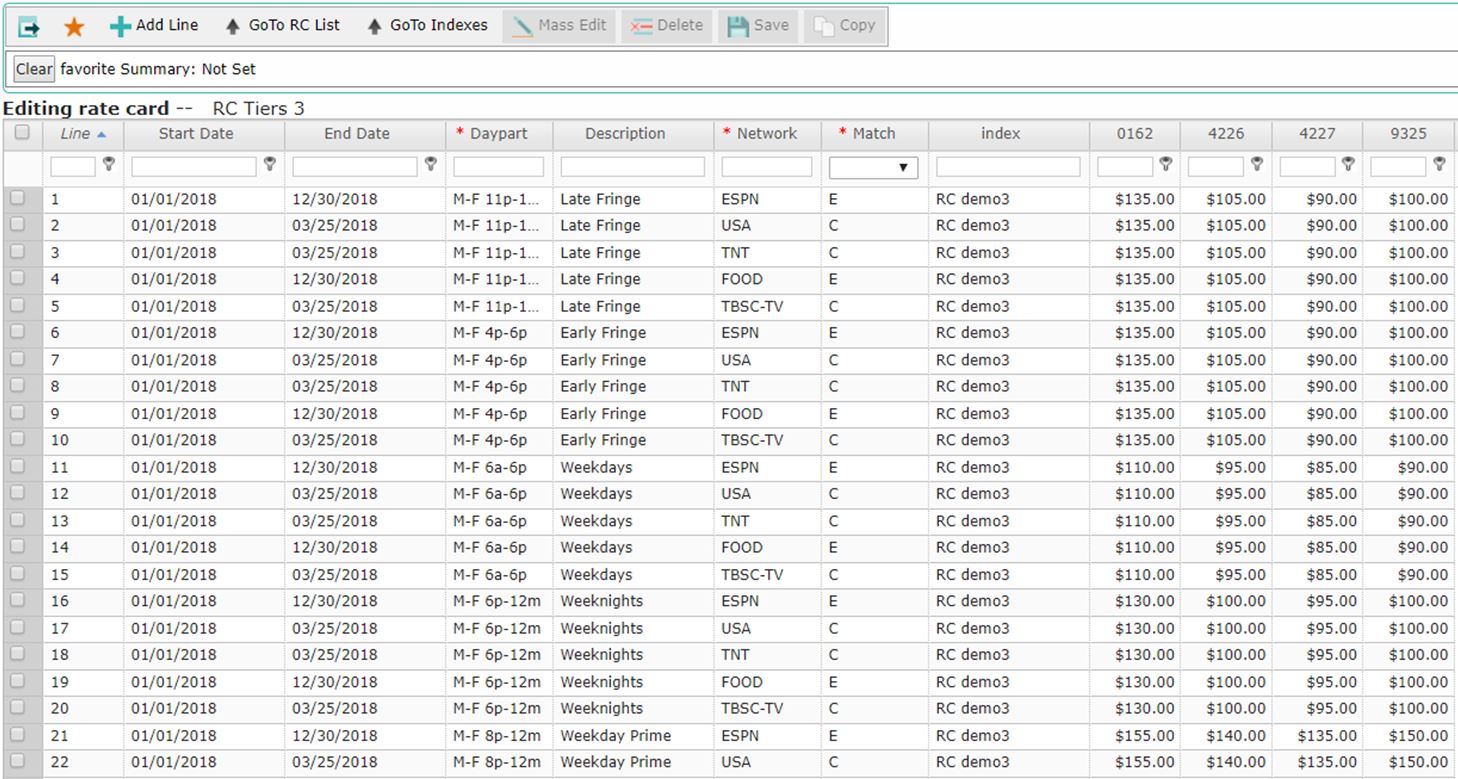Image resolution: width=1458 pixels, height=779 pixels.
Task: Click the index filter input
Action: [x=1008, y=167]
